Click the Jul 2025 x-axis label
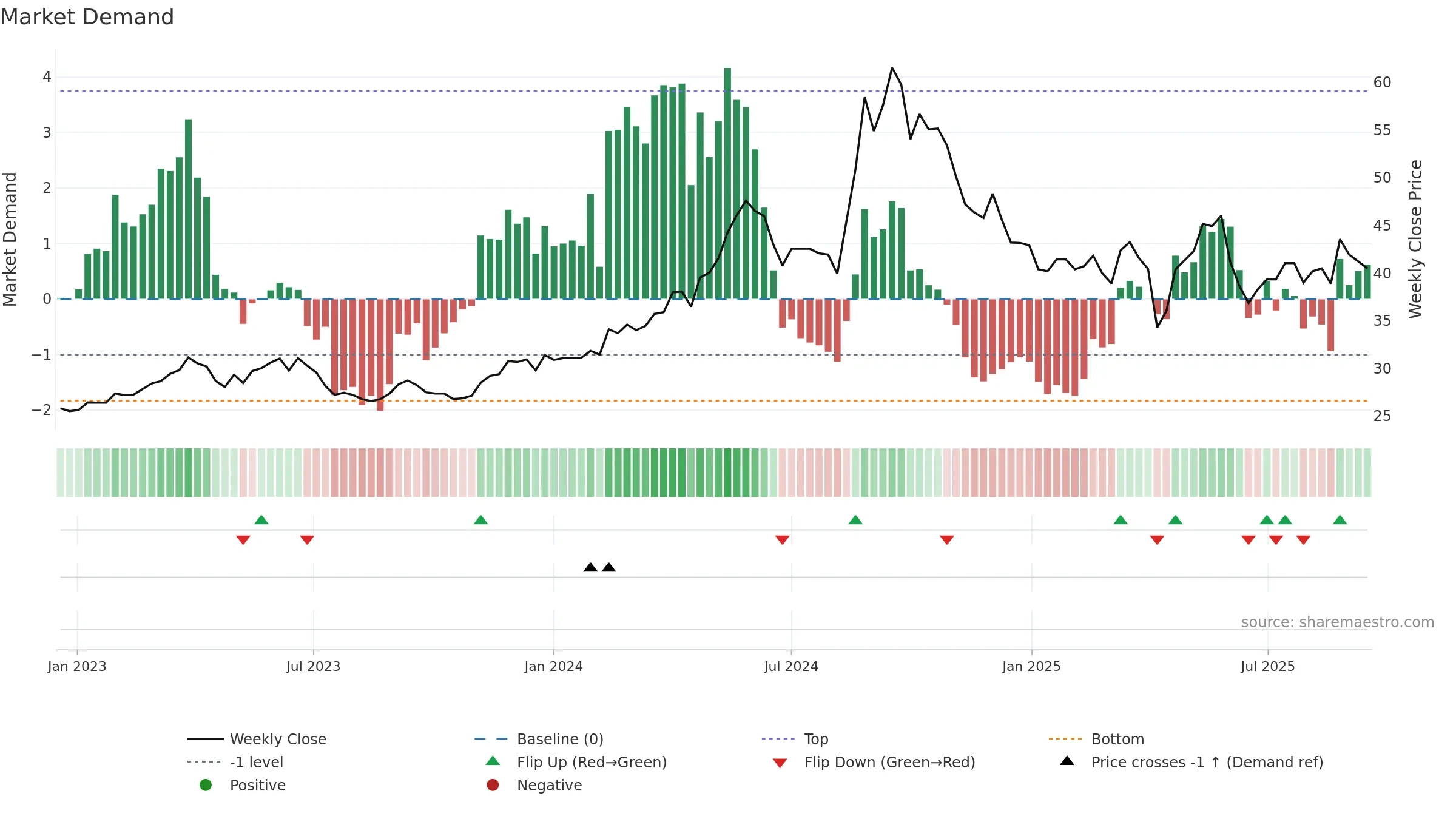Viewport: 1456px width, 819px height. pyautogui.click(x=1267, y=666)
